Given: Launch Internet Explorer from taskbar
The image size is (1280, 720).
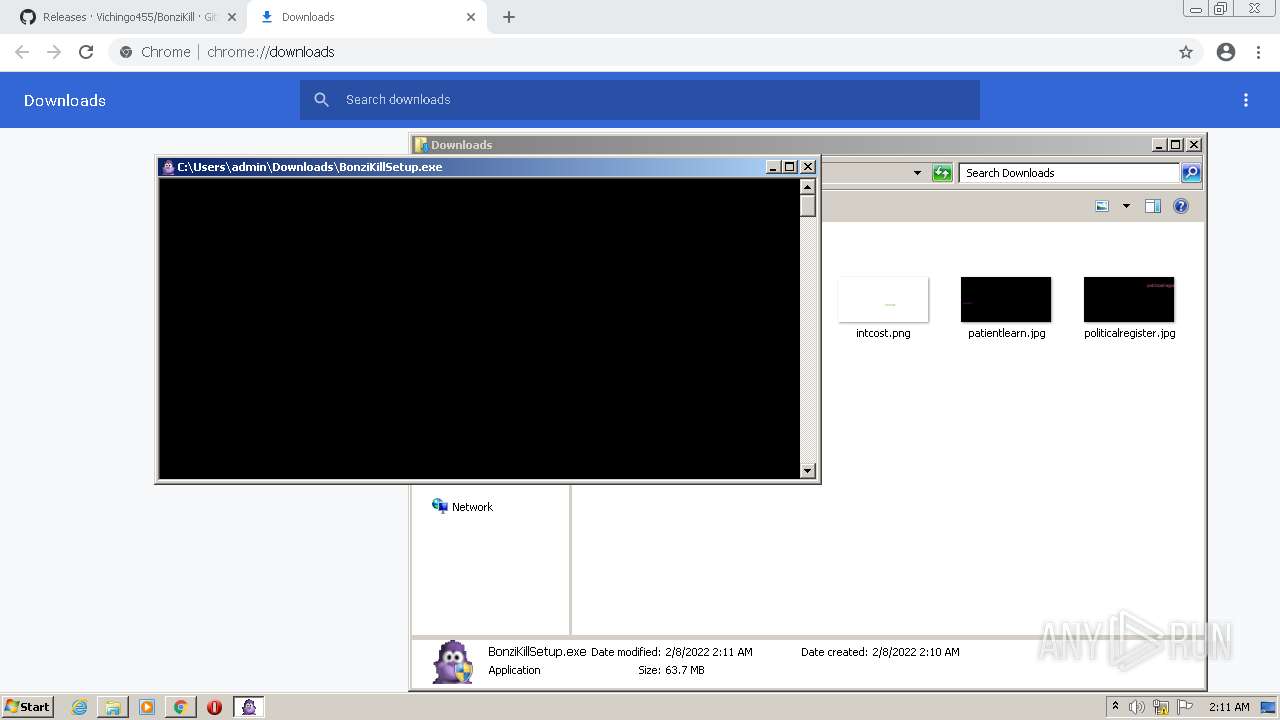Looking at the screenshot, I should [x=80, y=707].
